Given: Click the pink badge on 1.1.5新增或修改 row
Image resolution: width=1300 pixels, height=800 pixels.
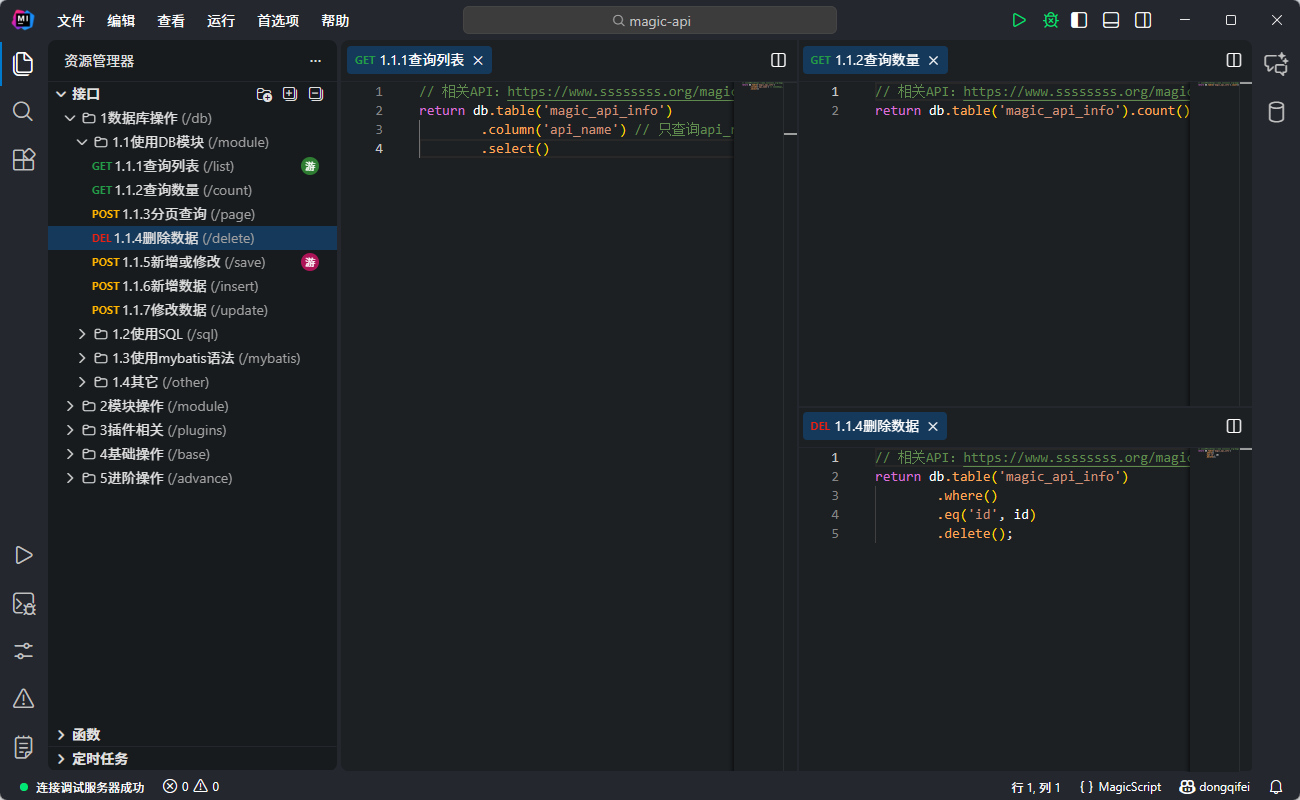Looking at the screenshot, I should (310, 262).
